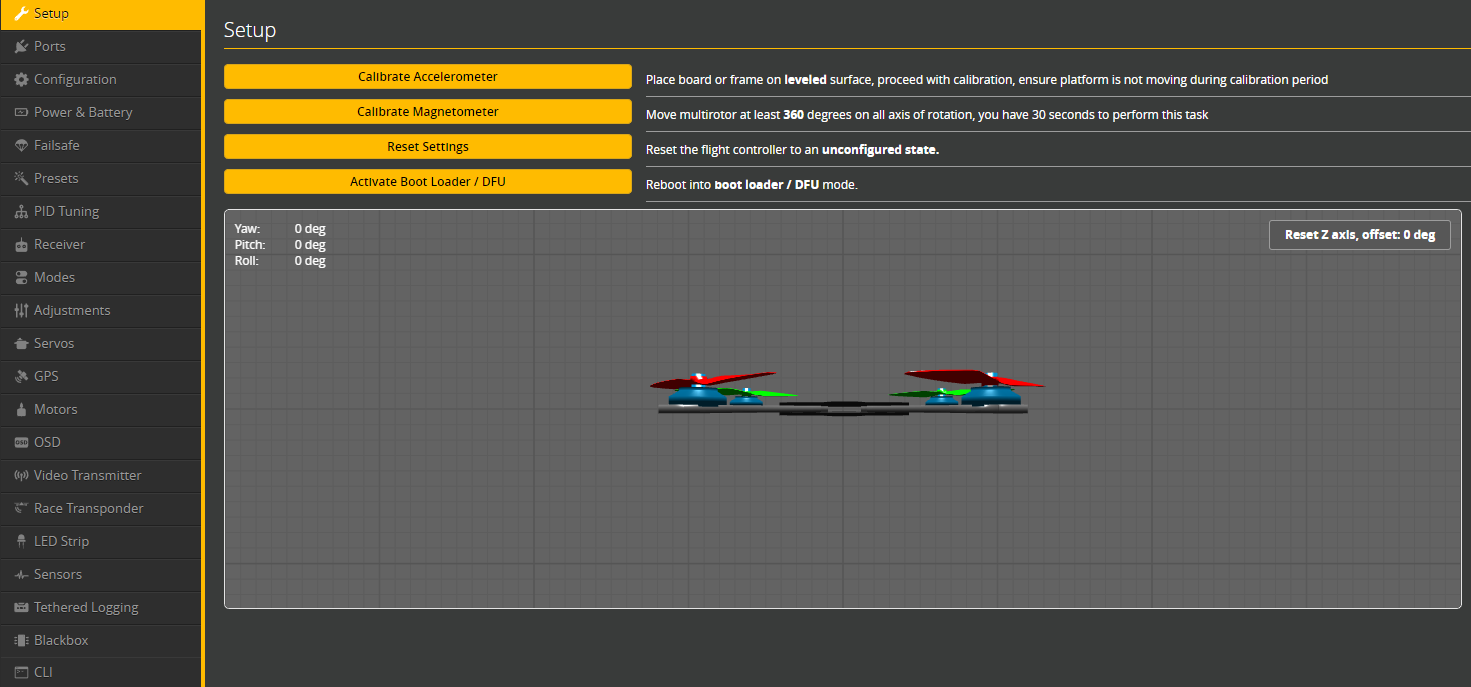This screenshot has height=687, width=1471.
Task: Click the Receiver icon in sidebar
Action: click(21, 245)
